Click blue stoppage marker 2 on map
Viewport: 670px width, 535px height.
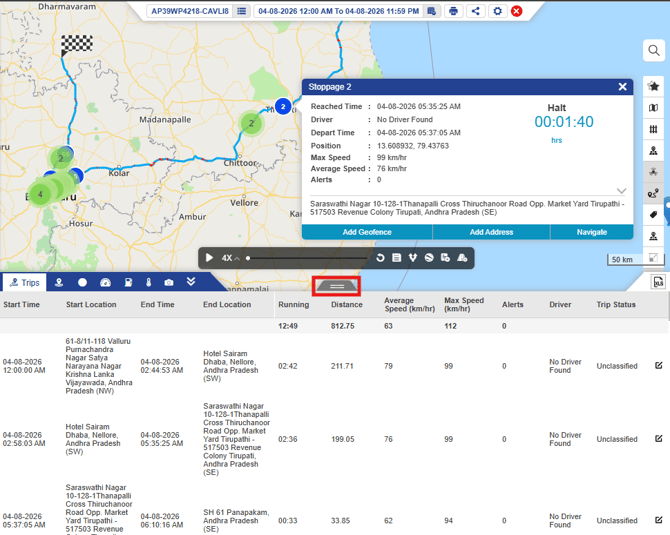tap(283, 106)
